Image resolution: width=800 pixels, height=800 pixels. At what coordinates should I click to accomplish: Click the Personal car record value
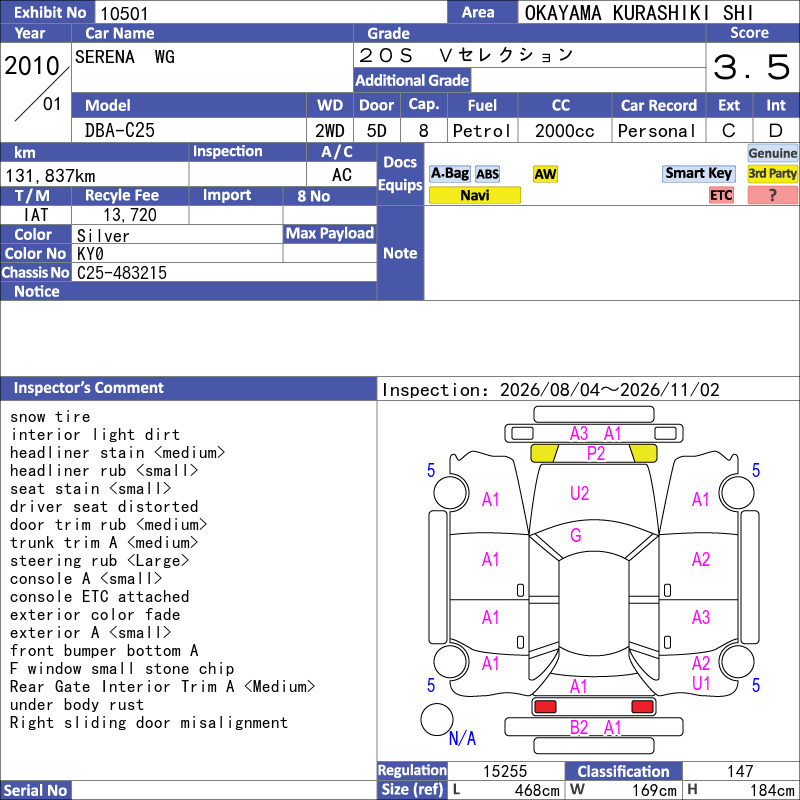(x=657, y=131)
